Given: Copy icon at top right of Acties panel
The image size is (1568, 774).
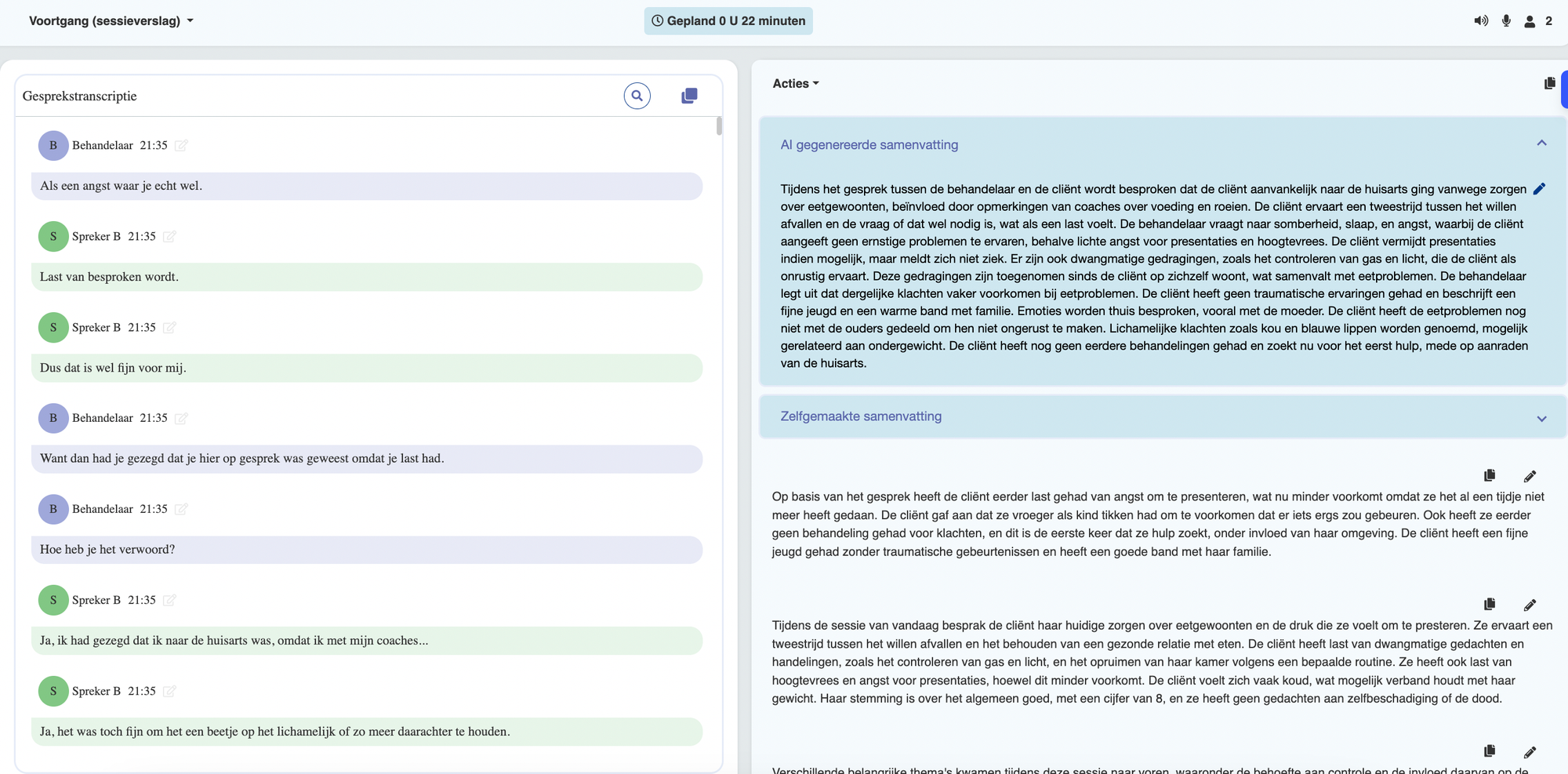Looking at the screenshot, I should (1549, 83).
